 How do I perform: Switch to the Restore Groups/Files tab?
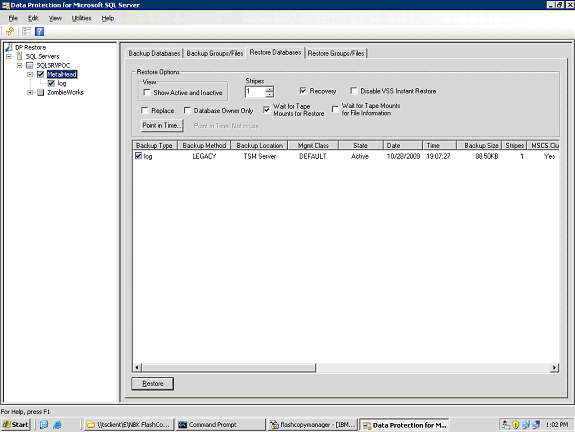[x=336, y=54]
